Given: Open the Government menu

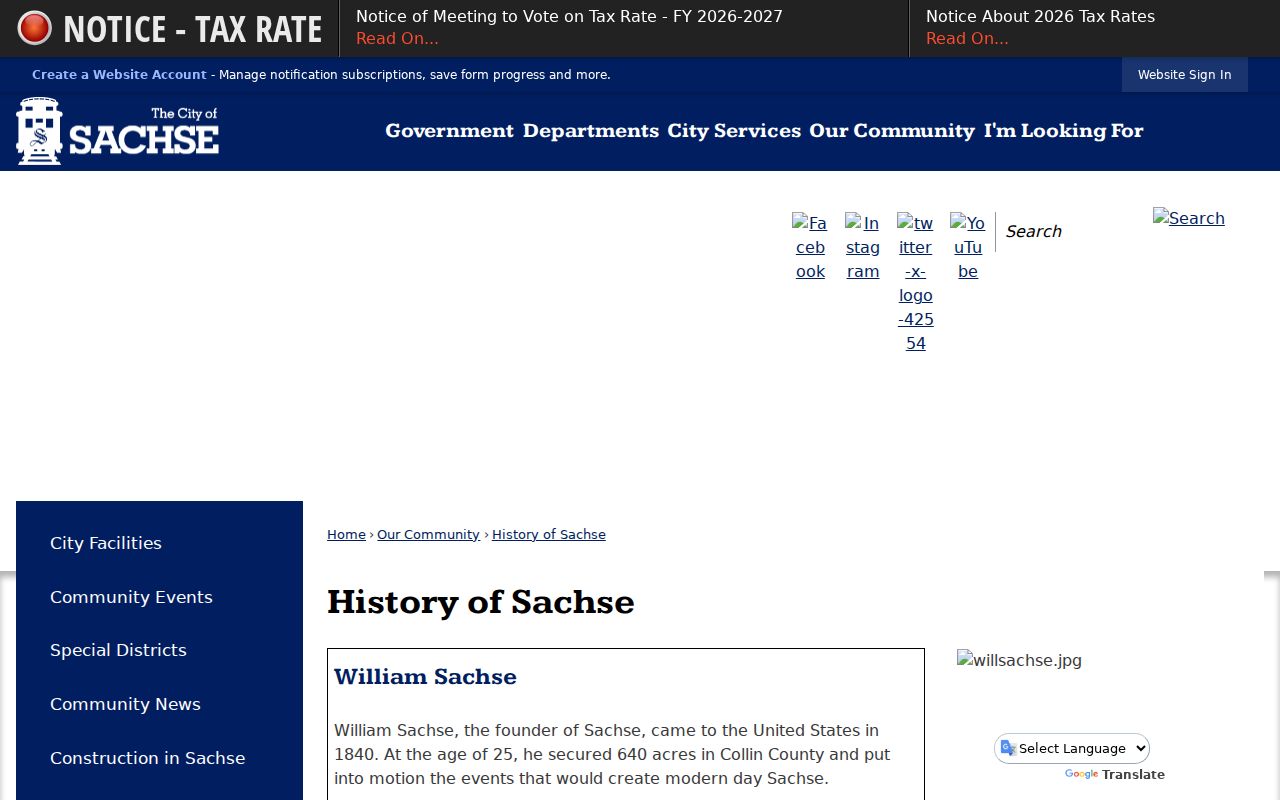Looking at the screenshot, I should point(449,131).
